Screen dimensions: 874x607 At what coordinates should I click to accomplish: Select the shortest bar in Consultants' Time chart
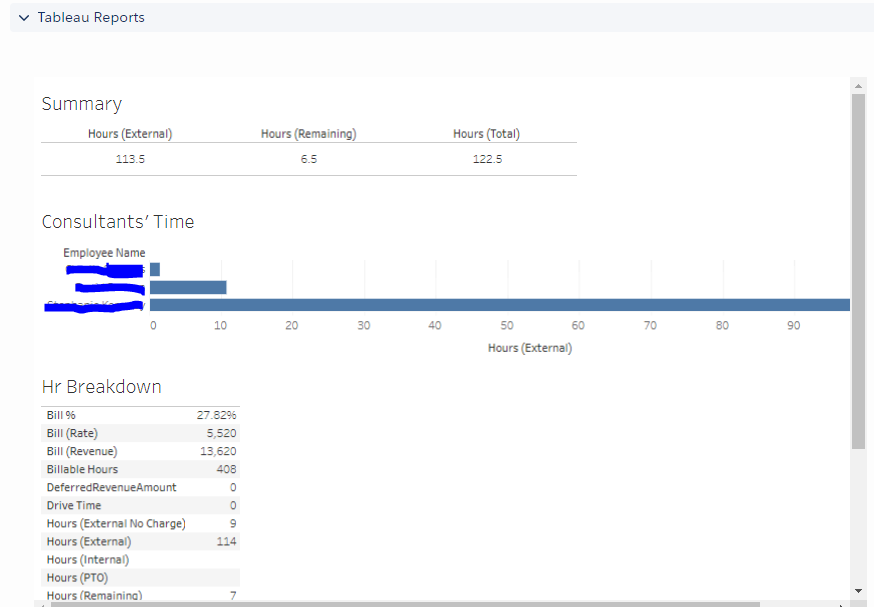(x=155, y=270)
